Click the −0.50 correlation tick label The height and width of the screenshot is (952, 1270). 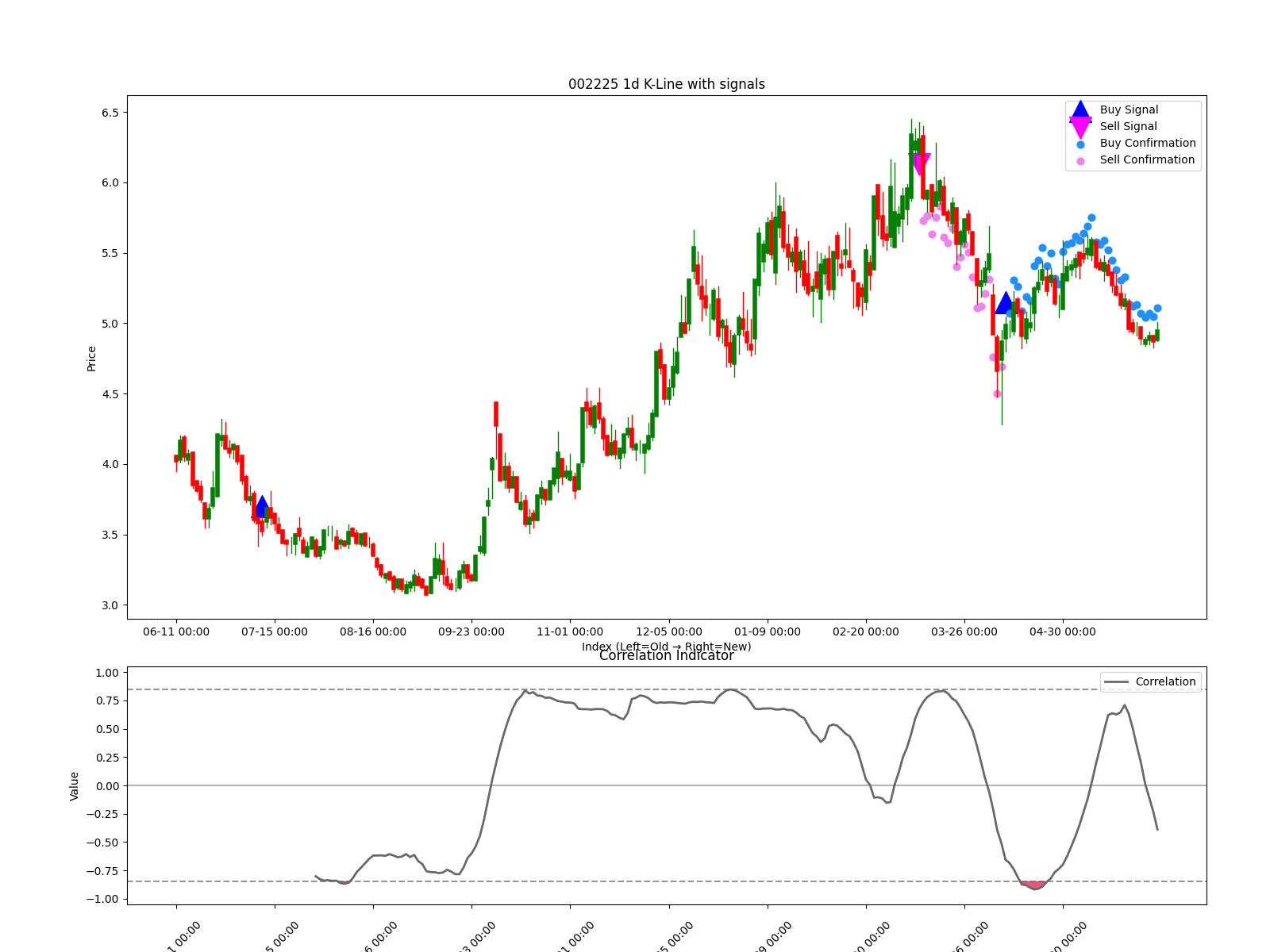[x=103, y=843]
